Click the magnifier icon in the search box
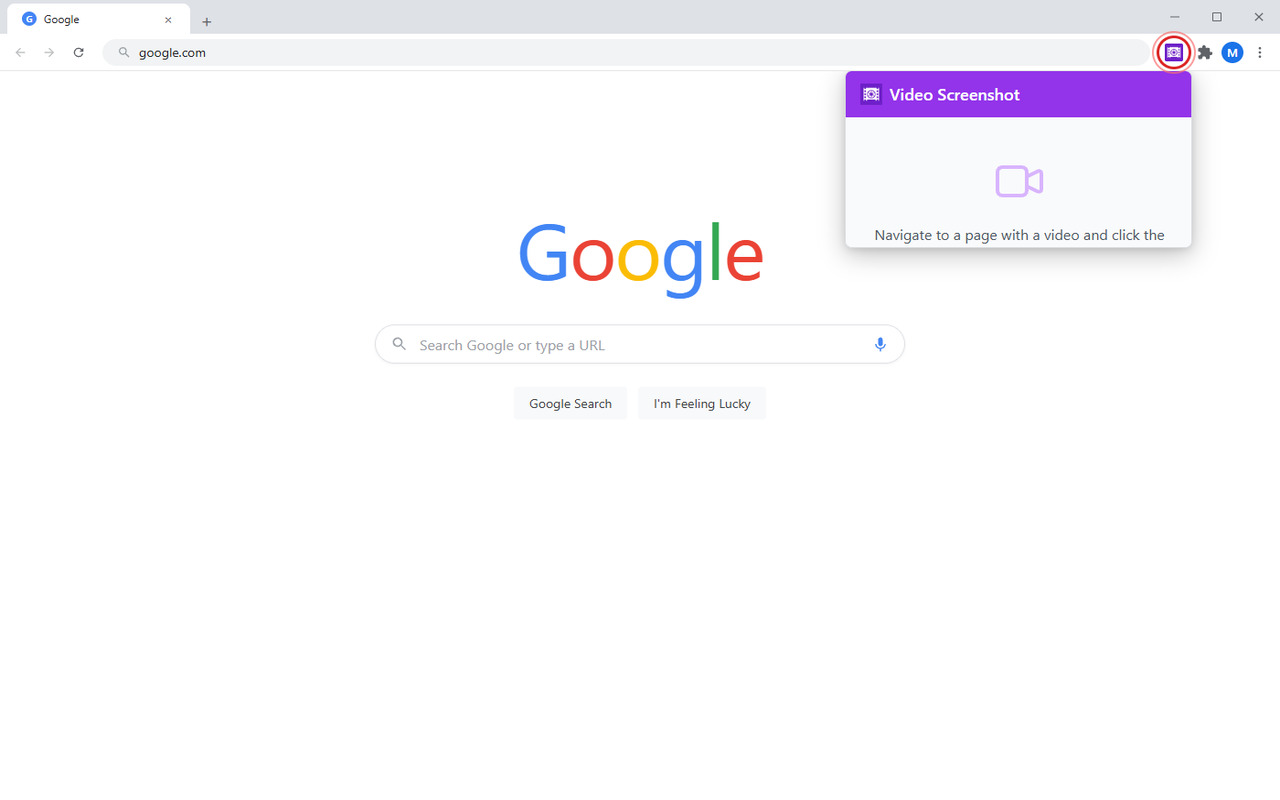Image resolution: width=1280 pixels, height=800 pixels. [399, 344]
